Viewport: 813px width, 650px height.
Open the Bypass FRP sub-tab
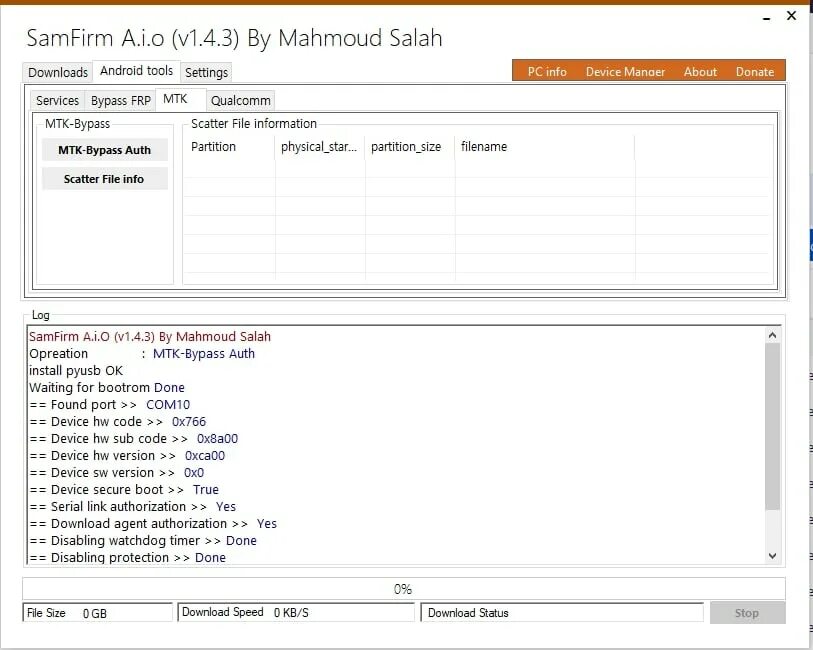coord(120,101)
